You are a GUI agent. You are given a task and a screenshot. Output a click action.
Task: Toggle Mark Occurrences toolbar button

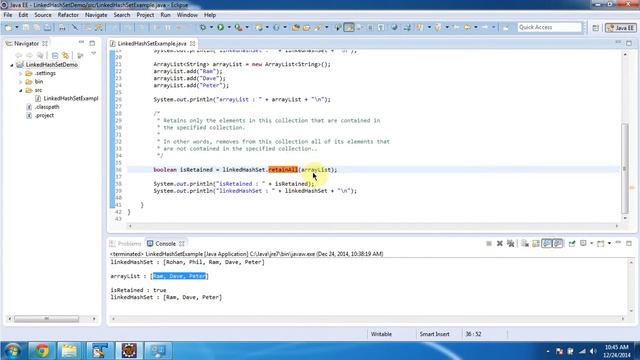pyautogui.click(x=349, y=27)
